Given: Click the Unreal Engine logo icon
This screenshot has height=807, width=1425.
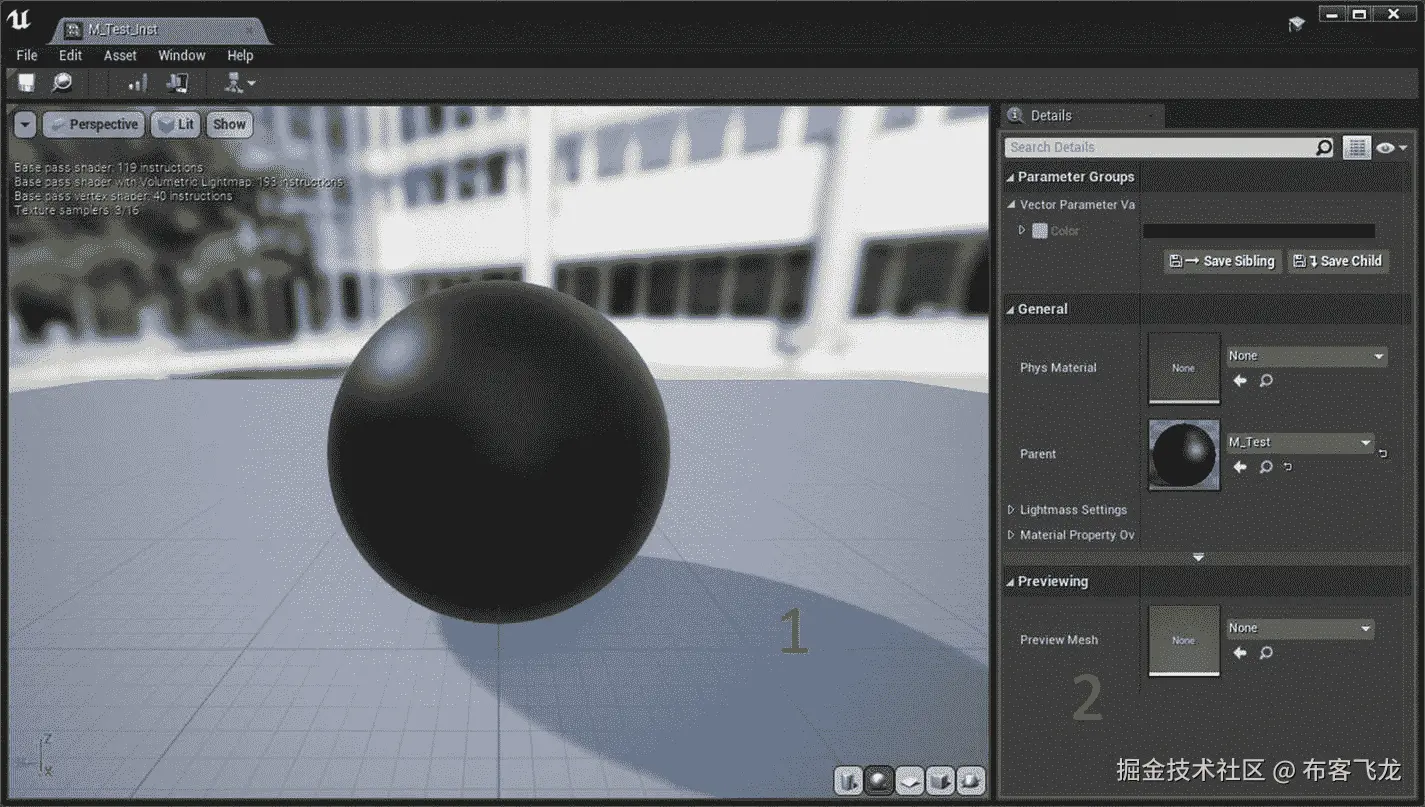Looking at the screenshot, I should coord(19,21).
